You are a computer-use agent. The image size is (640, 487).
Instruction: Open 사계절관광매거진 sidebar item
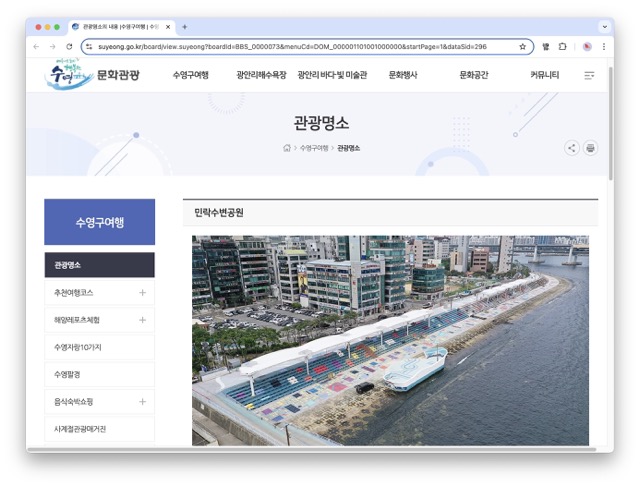pyautogui.click(x=100, y=429)
